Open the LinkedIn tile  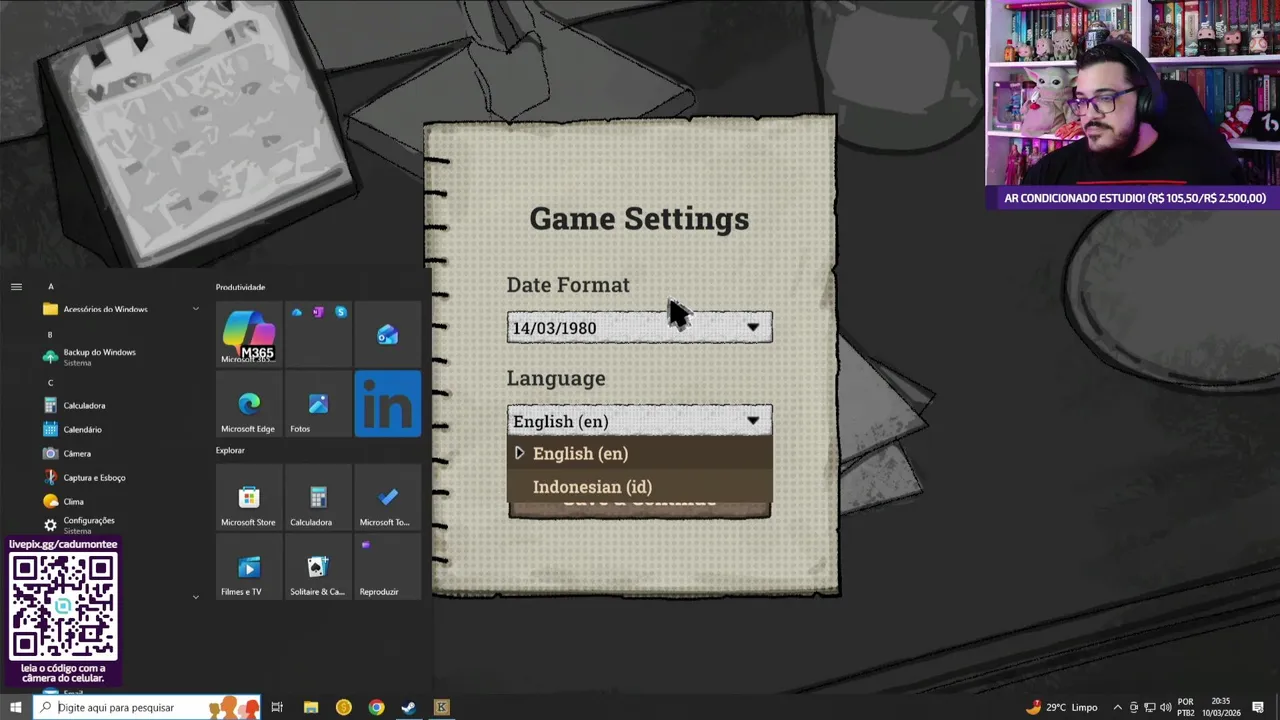click(387, 403)
